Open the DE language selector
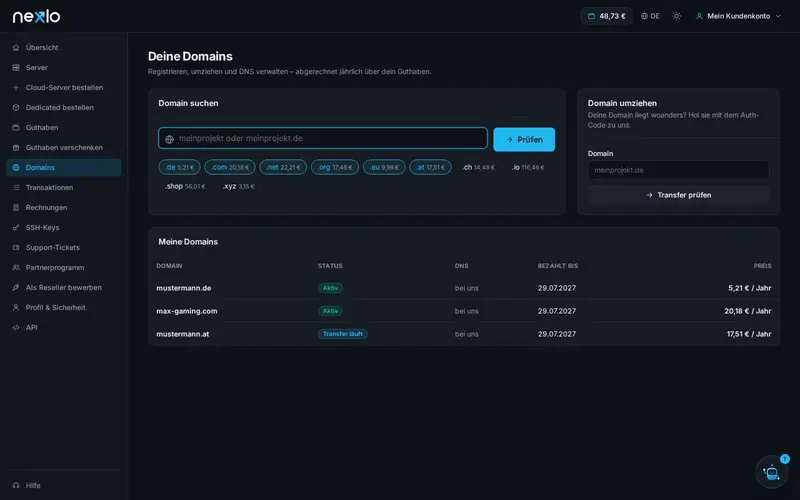This screenshot has width=800, height=500. (651, 16)
